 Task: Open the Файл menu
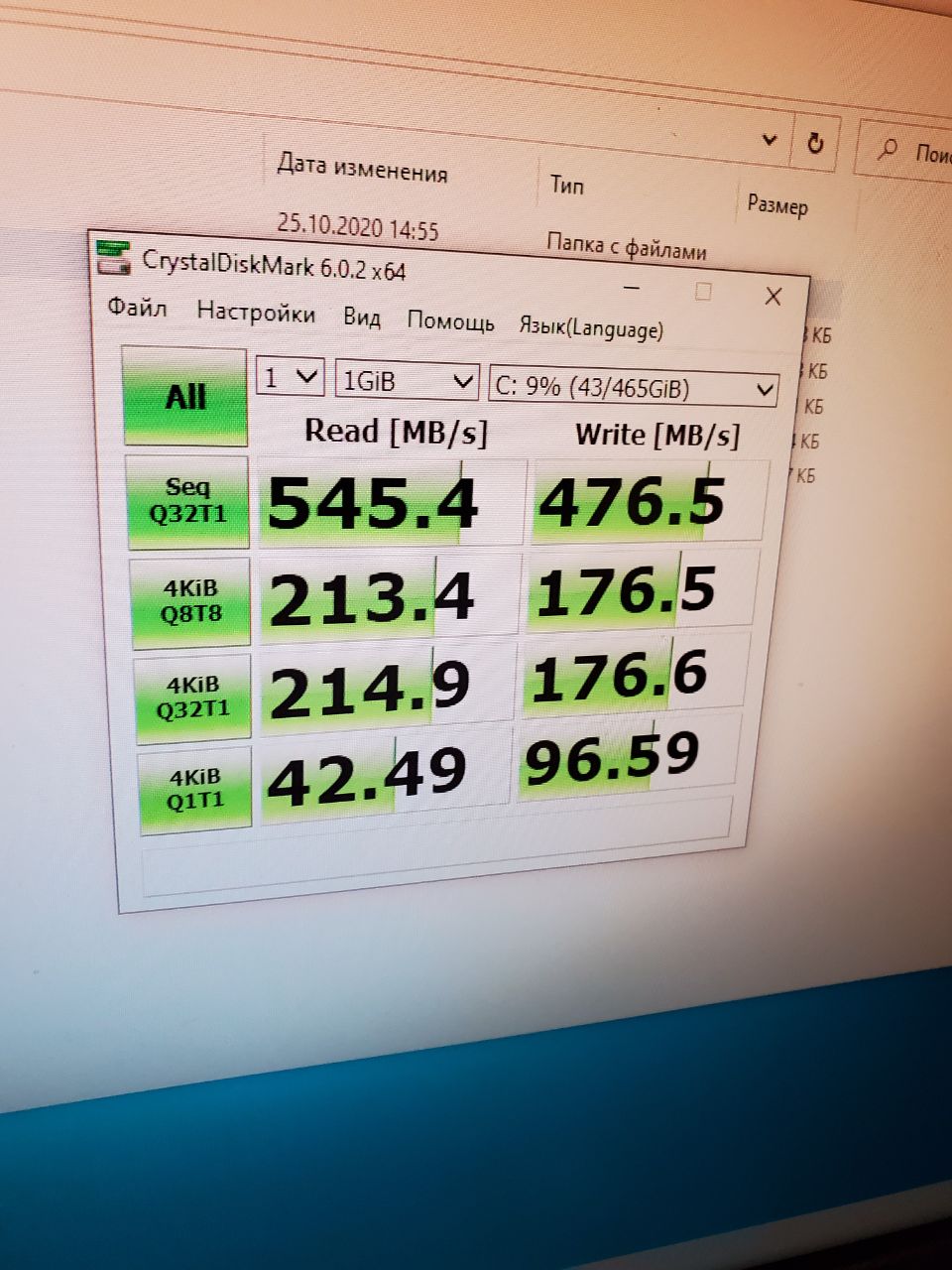coord(137,308)
